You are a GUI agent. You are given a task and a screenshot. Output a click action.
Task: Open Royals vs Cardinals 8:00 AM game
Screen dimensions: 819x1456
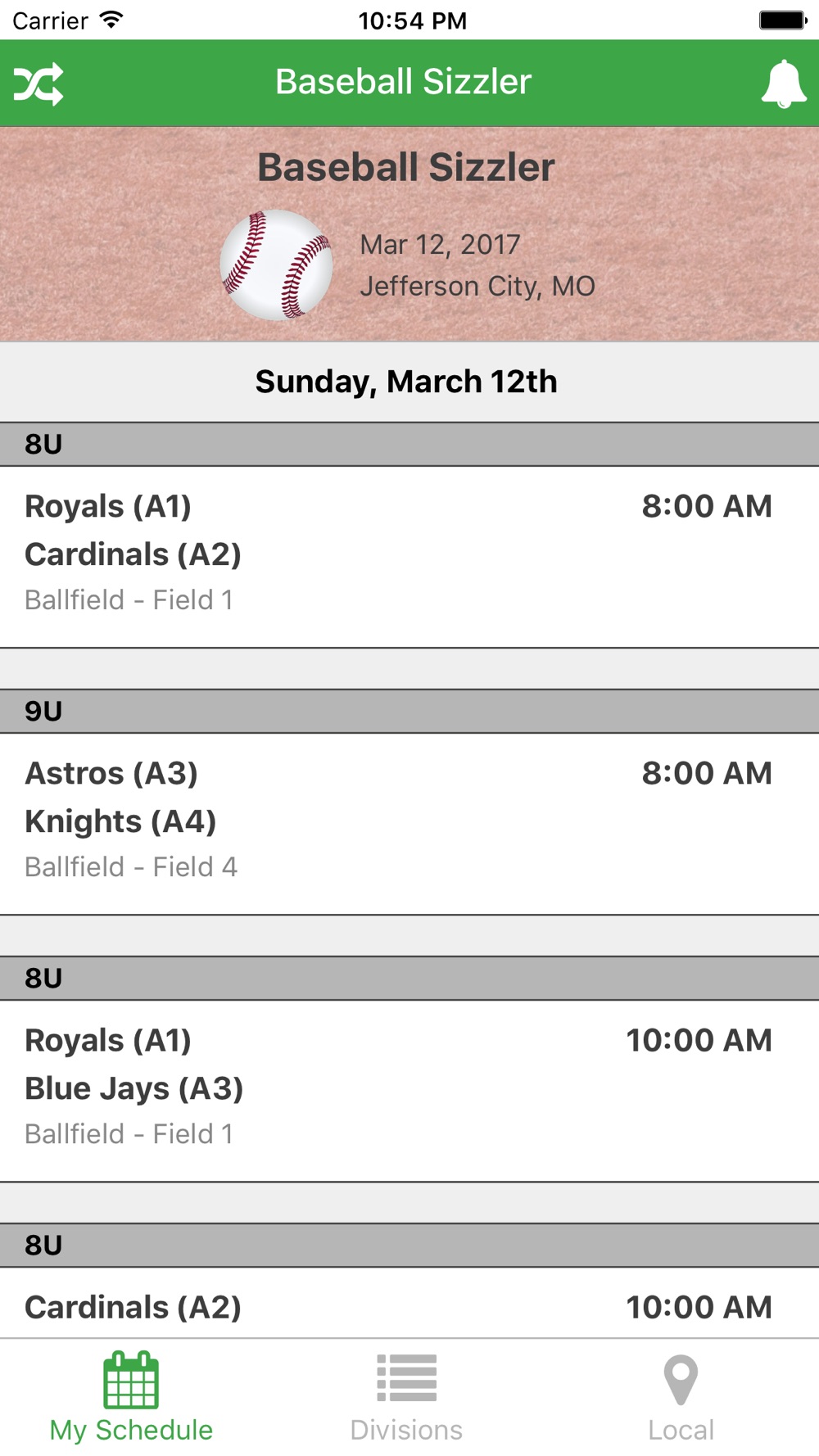click(x=409, y=554)
